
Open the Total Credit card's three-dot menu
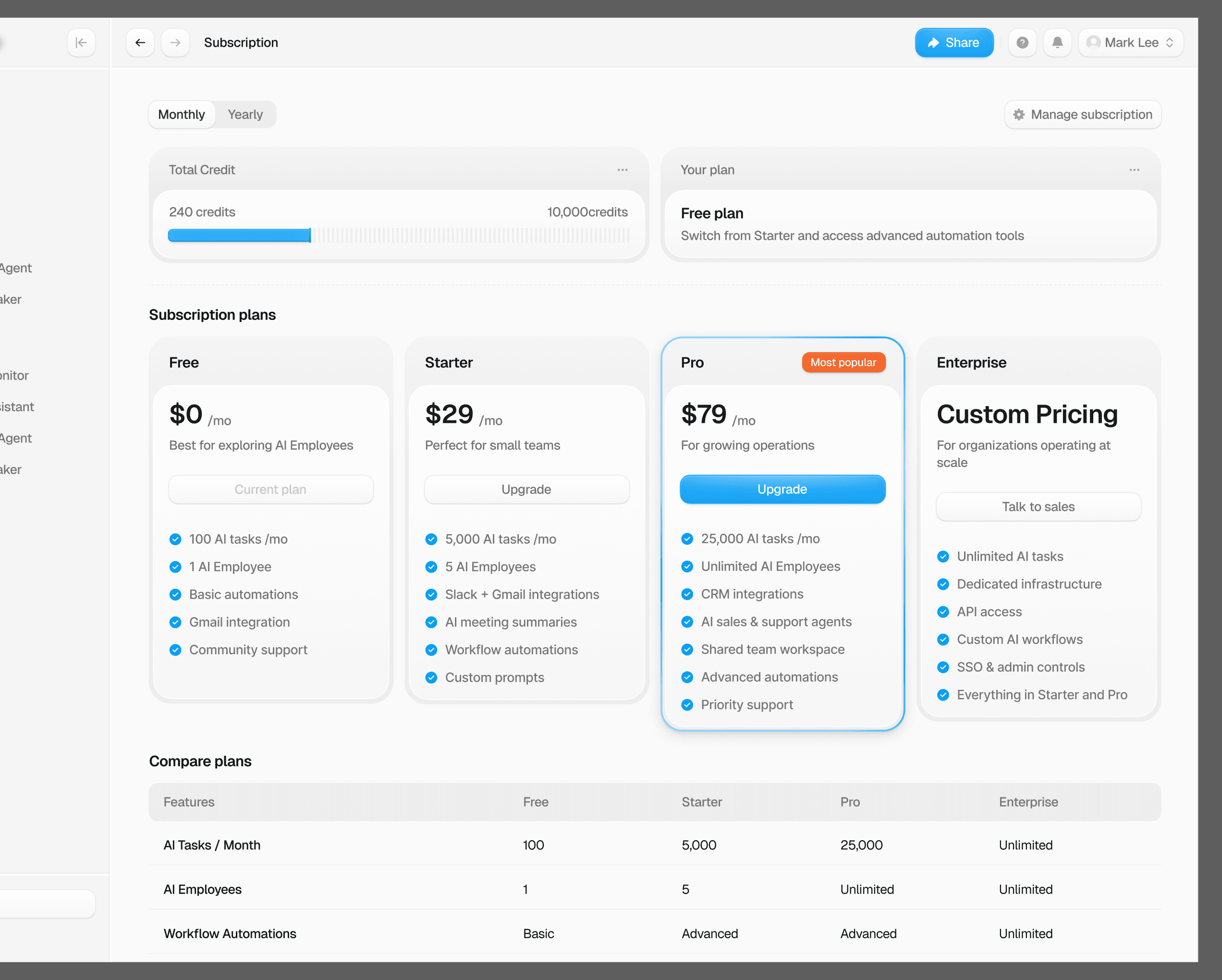[623, 170]
